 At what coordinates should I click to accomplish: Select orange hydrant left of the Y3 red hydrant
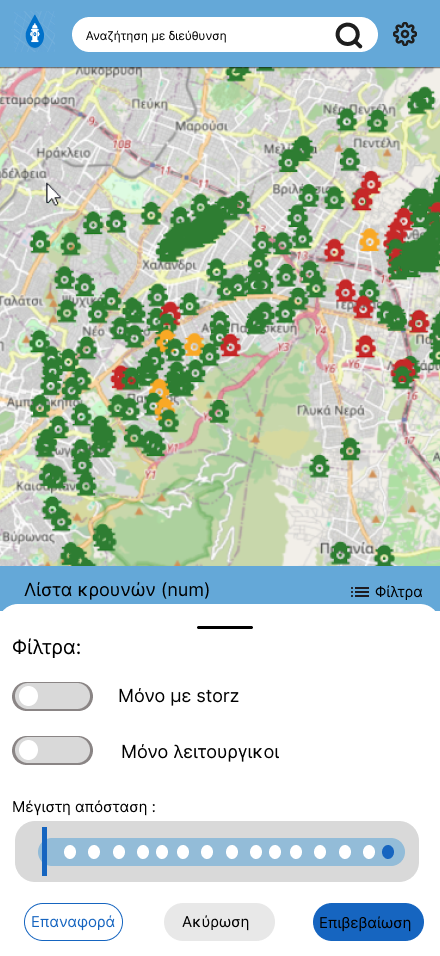194,344
